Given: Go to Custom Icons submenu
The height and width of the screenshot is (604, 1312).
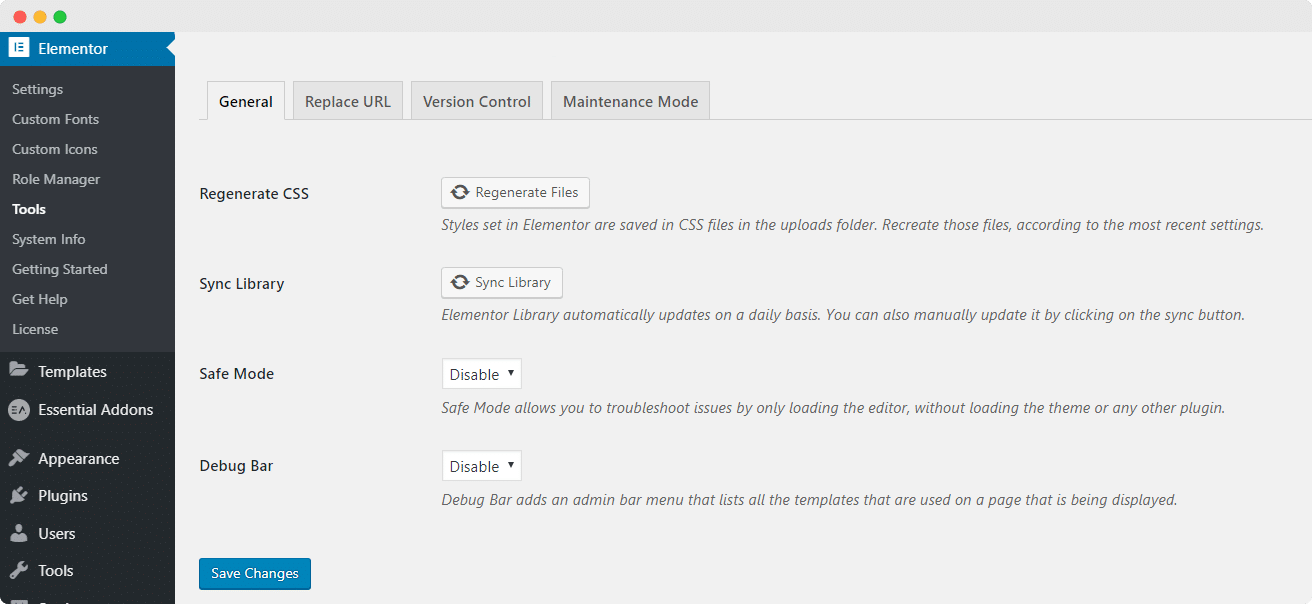Looking at the screenshot, I should point(55,149).
